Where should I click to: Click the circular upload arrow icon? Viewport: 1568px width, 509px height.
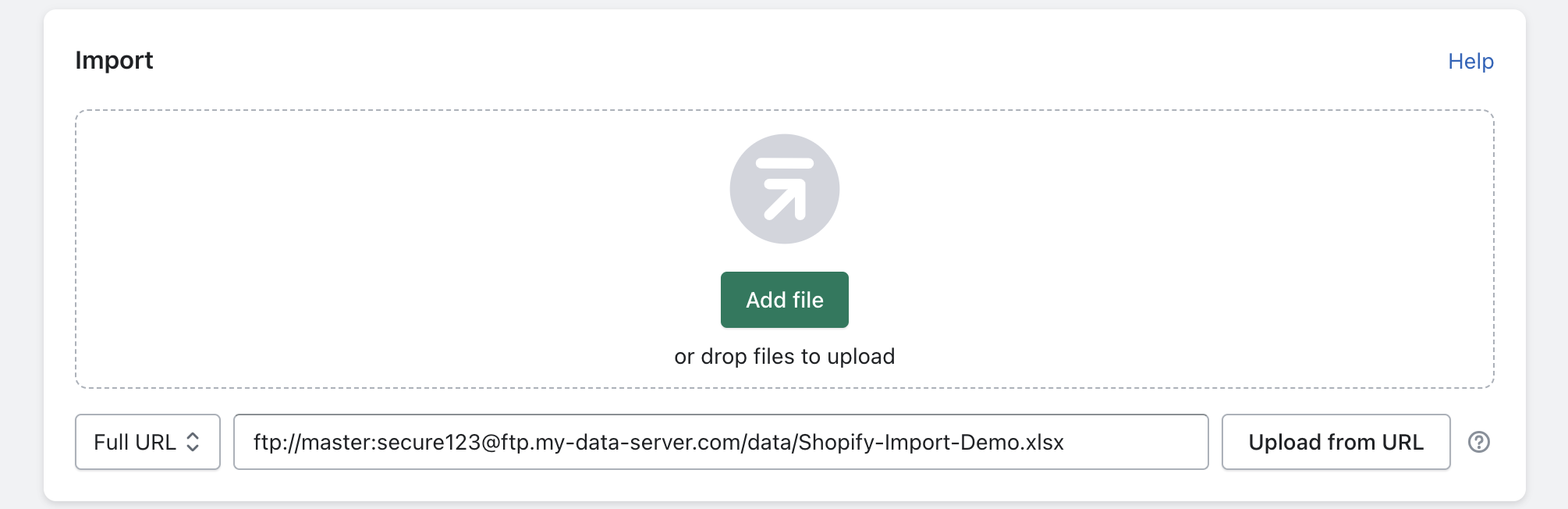[784, 189]
